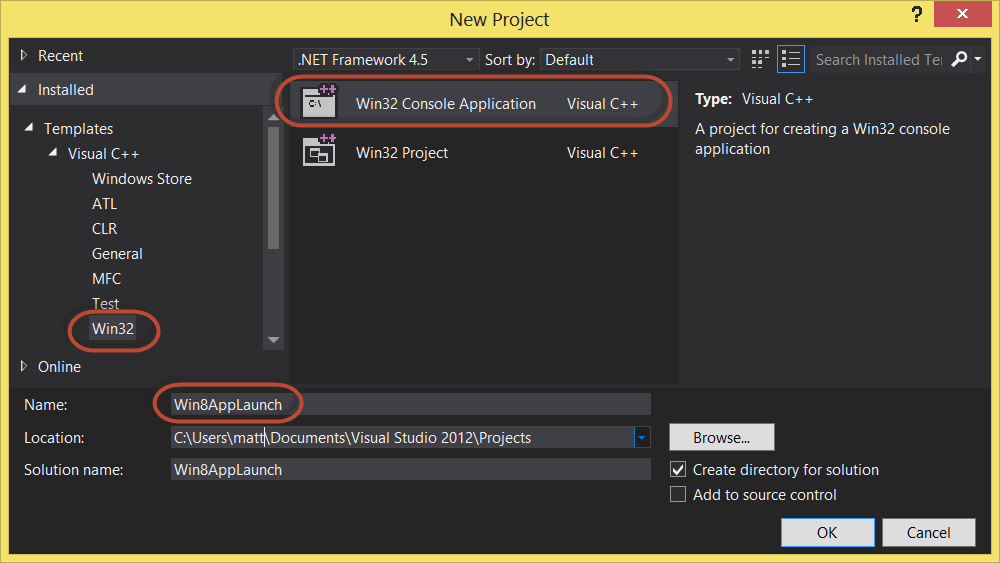1000x563 pixels.
Task: Click the template tree scroll-up arrow
Action: coord(274,117)
